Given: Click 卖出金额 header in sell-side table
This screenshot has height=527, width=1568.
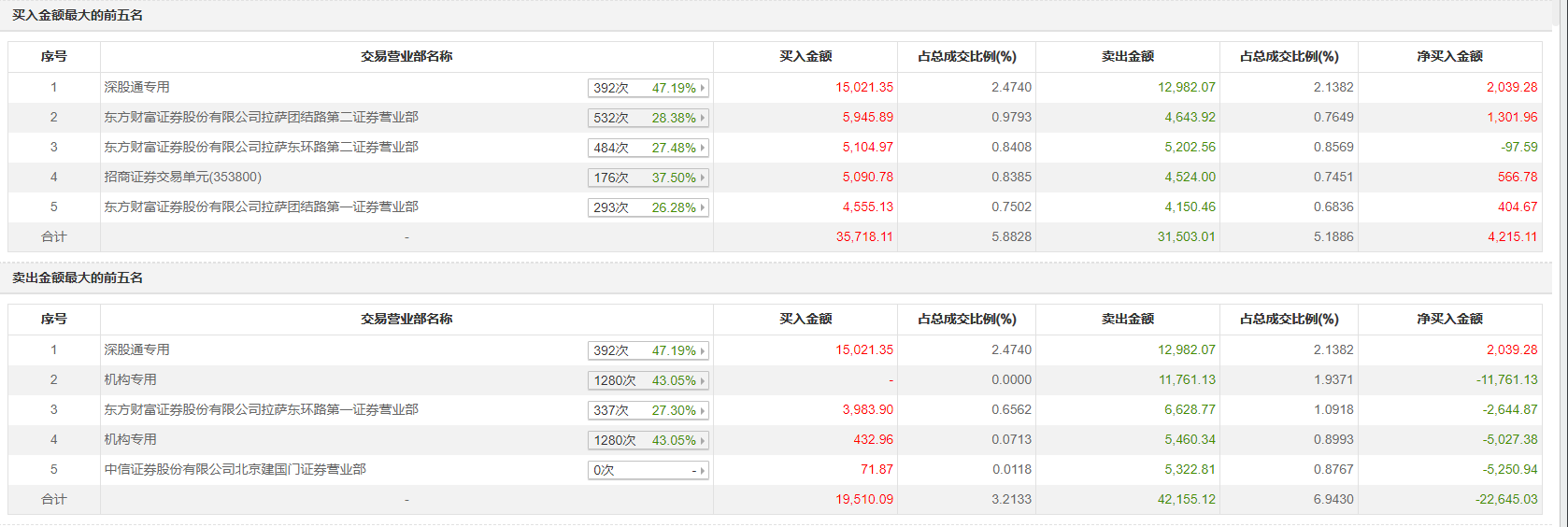Looking at the screenshot, I should click(1127, 319).
